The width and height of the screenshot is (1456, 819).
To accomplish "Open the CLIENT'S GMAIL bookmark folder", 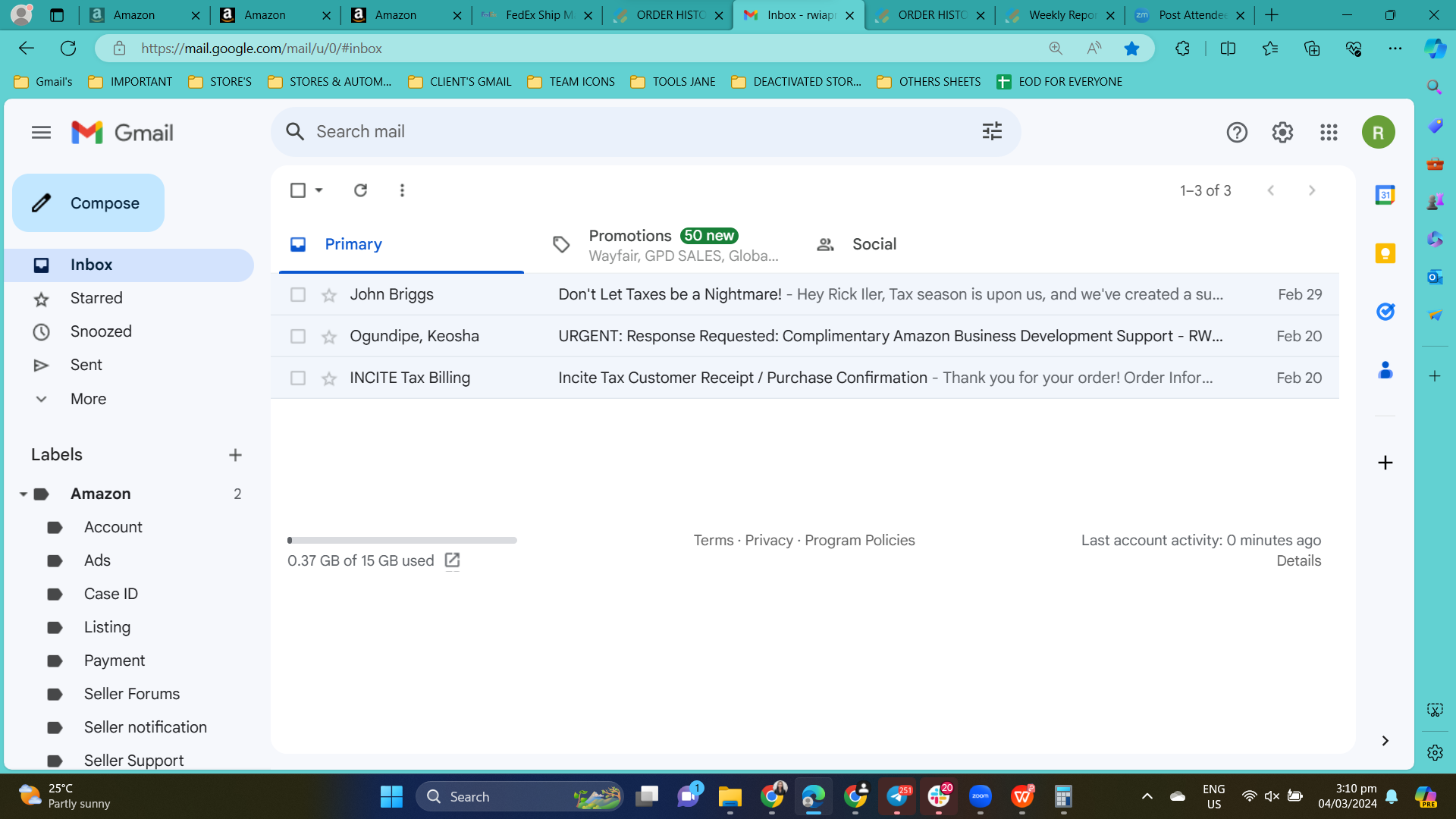I will pyautogui.click(x=460, y=82).
